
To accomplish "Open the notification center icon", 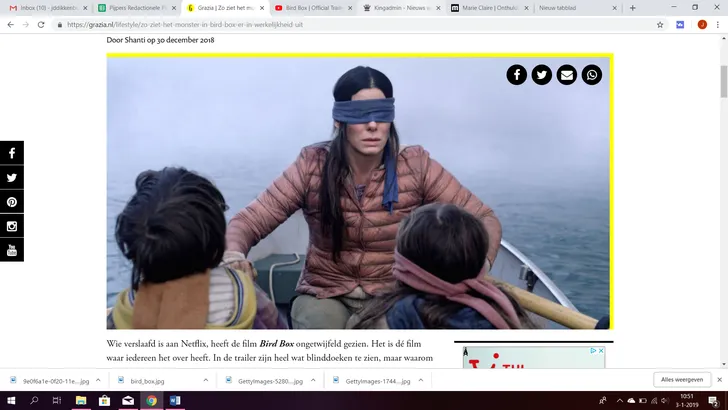I will point(714,400).
